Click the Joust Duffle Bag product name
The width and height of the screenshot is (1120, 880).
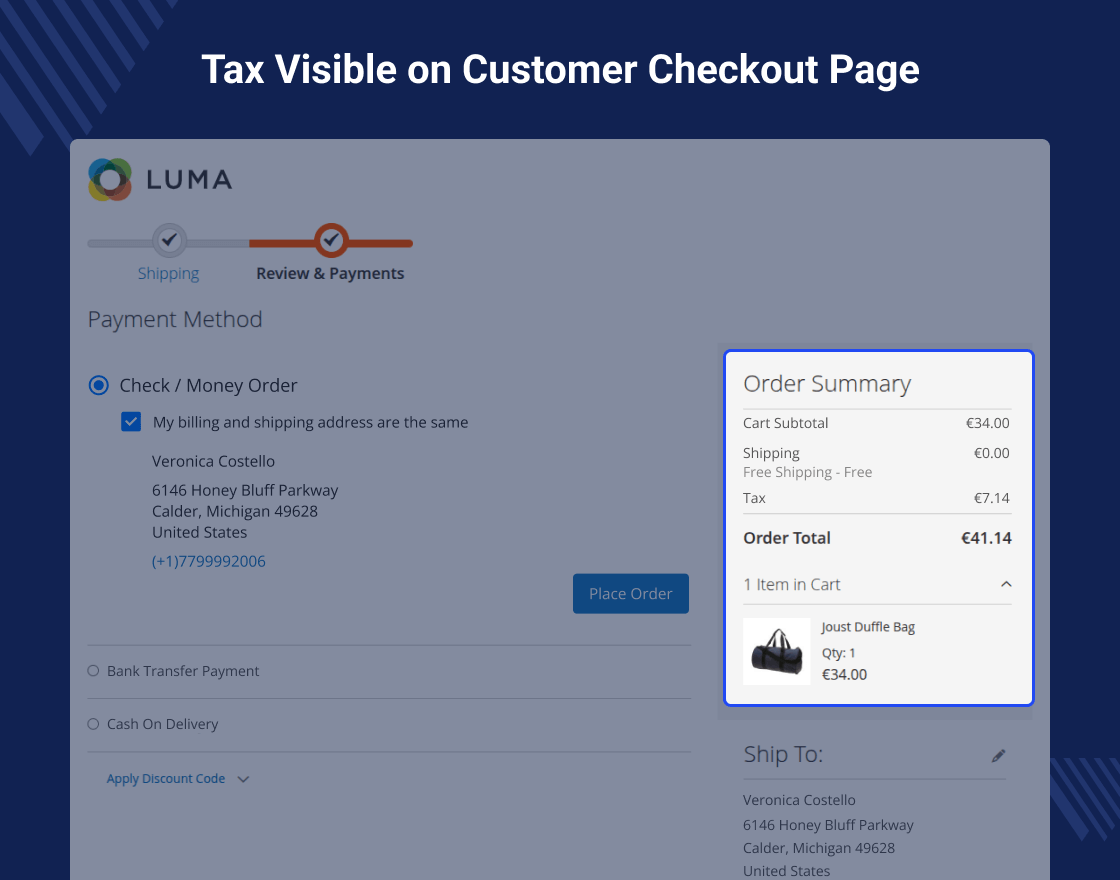(868, 627)
